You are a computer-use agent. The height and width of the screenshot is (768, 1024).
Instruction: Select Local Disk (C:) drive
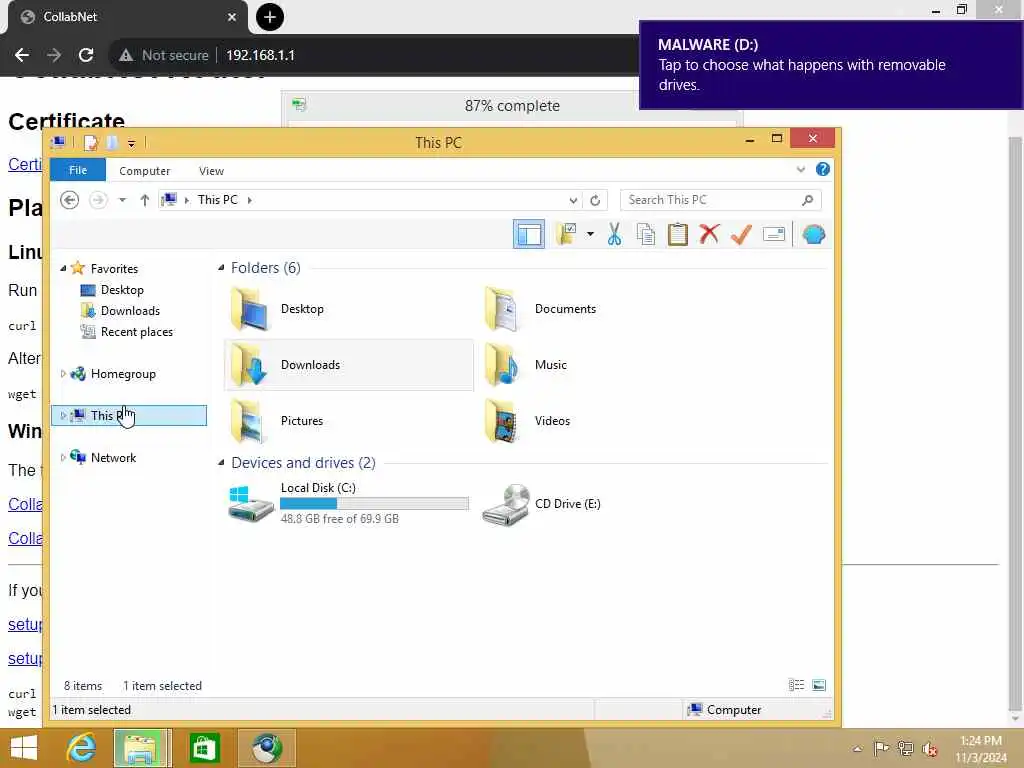point(349,504)
